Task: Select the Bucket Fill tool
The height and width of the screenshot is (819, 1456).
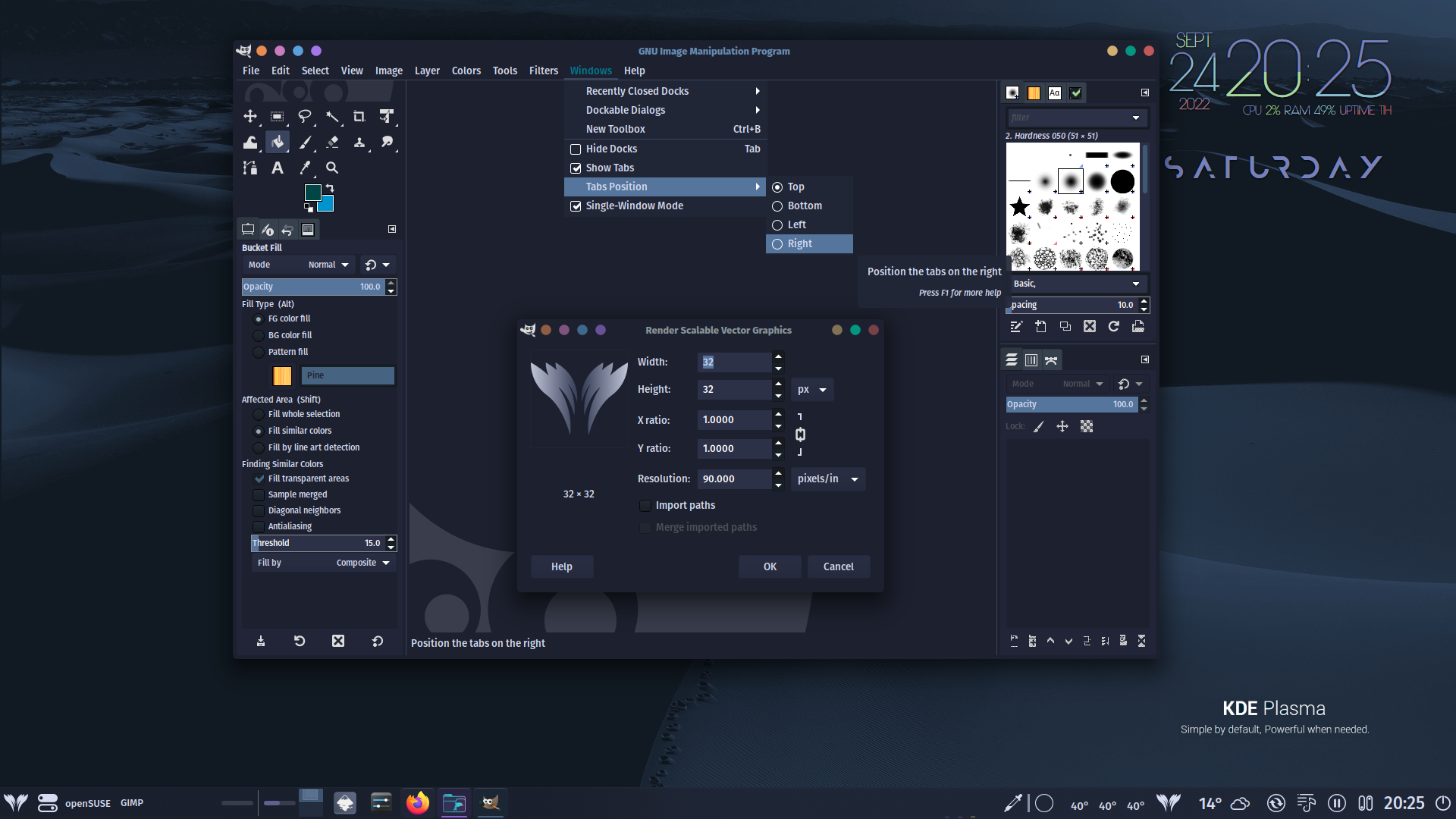Action: 278,142
